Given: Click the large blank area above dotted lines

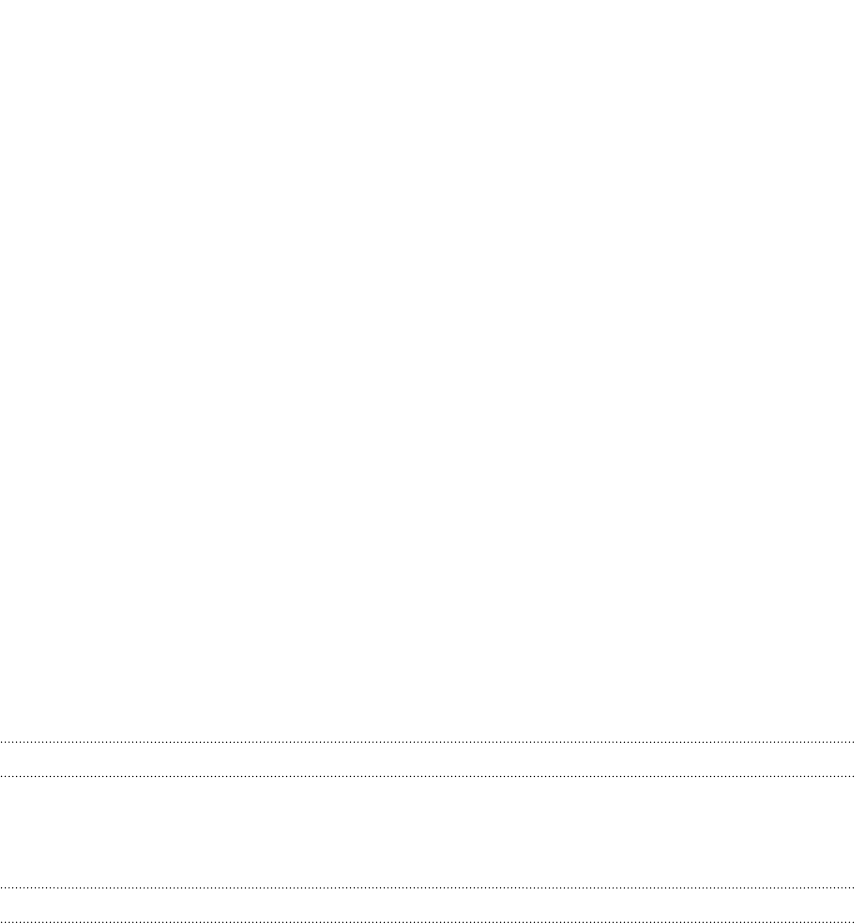Looking at the screenshot, I should pyautogui.click(x=427, y=369).
